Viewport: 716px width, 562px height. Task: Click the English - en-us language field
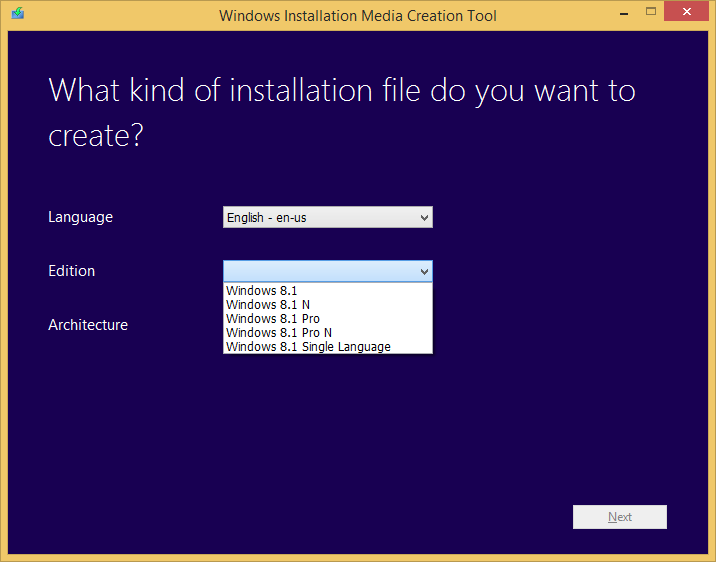pyautogui.click(x=318, y=217)
